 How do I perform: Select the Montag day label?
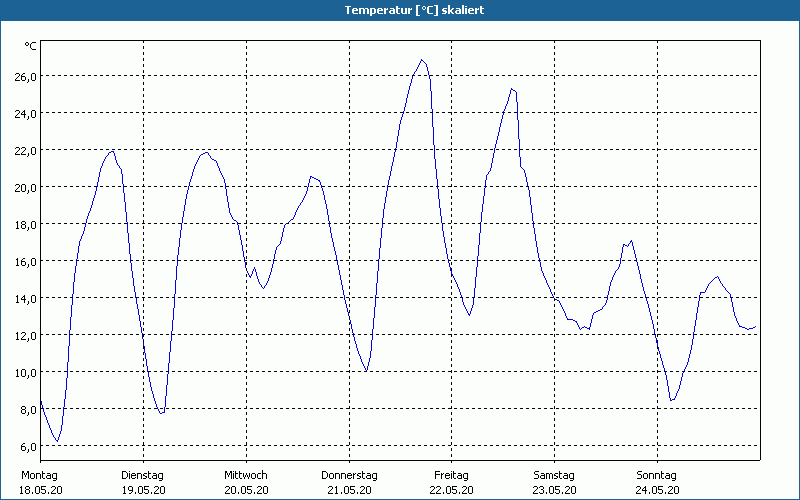click(39, 475)
